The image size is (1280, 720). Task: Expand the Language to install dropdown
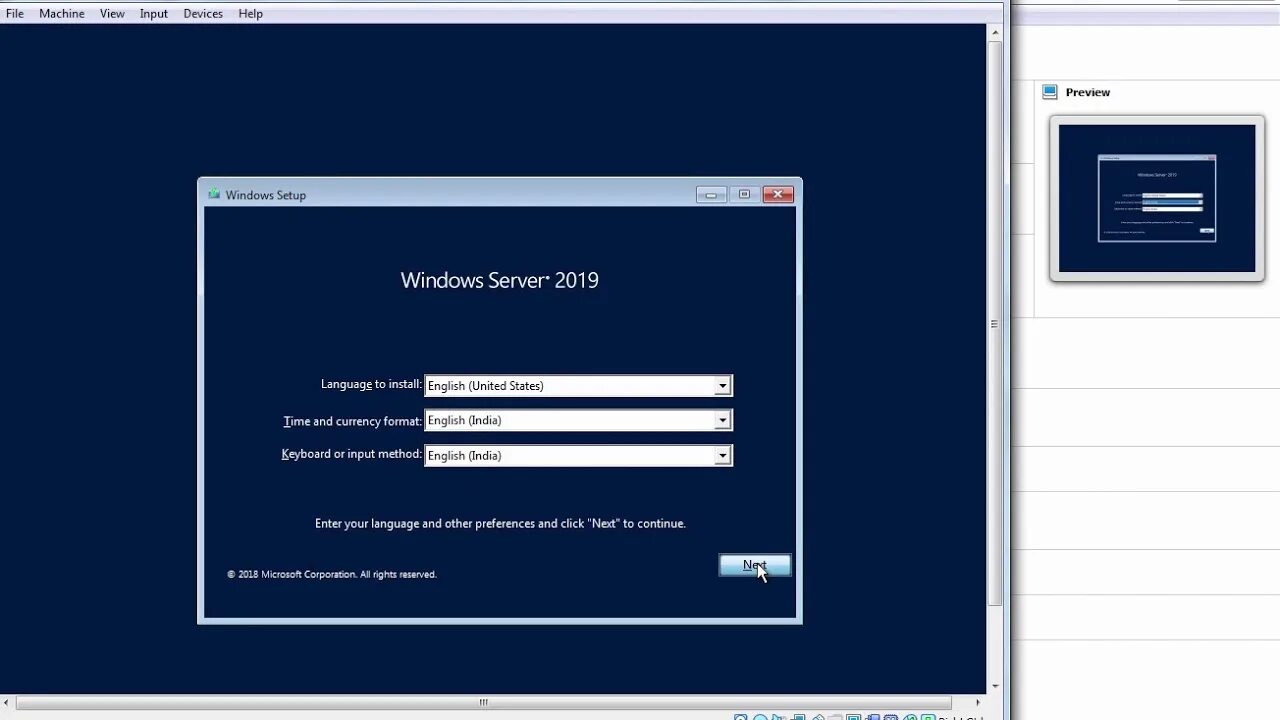[722, 386]
